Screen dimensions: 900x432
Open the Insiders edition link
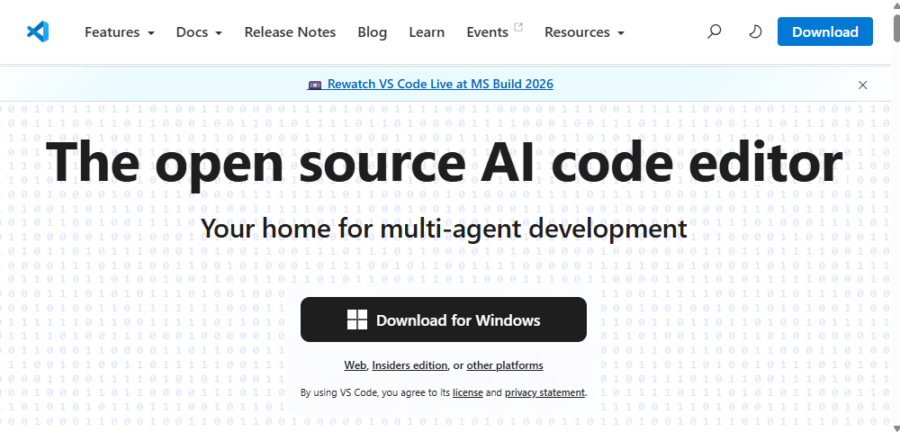click(409, 365)
